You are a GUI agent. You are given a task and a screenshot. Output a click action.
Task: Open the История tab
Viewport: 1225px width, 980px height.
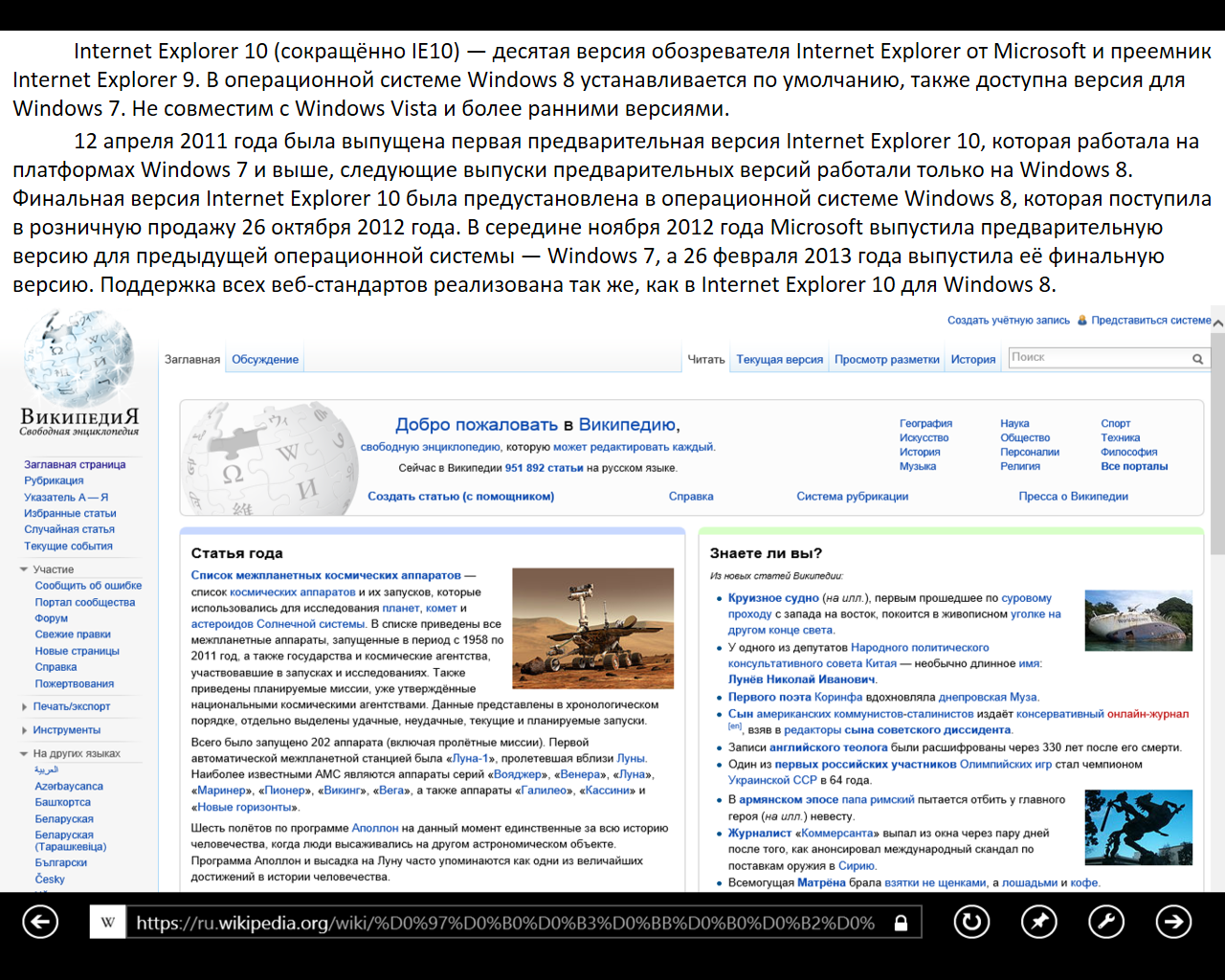coord(973,360)
